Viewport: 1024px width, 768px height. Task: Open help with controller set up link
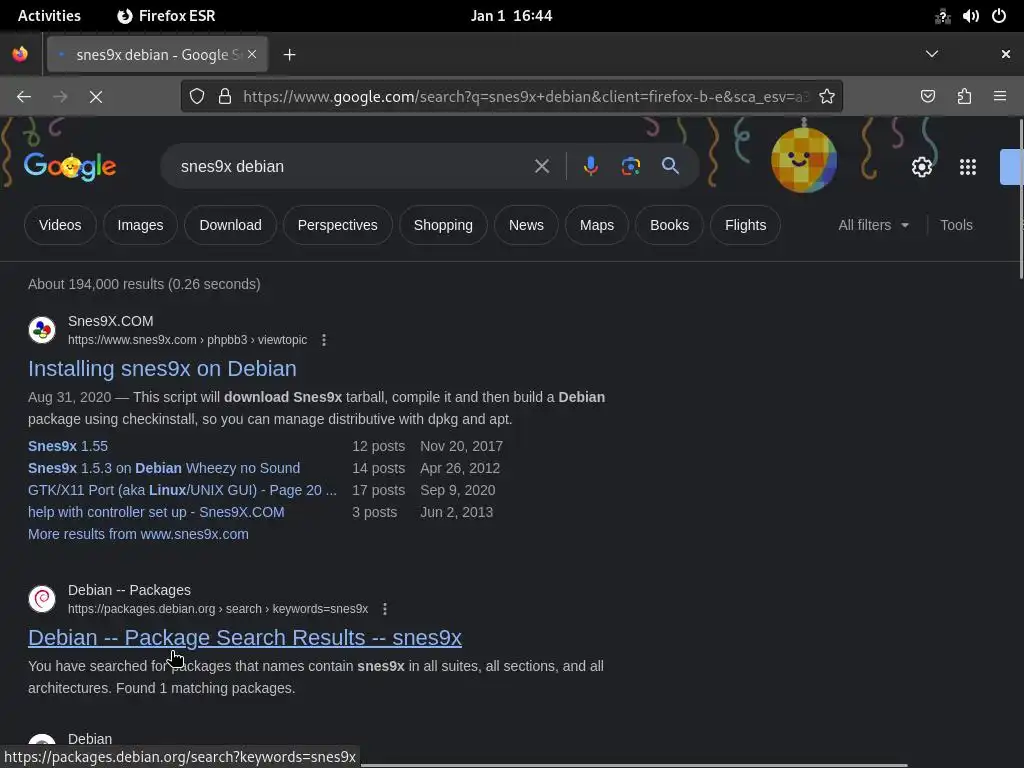pyautogui.click(x=156, y=513)
